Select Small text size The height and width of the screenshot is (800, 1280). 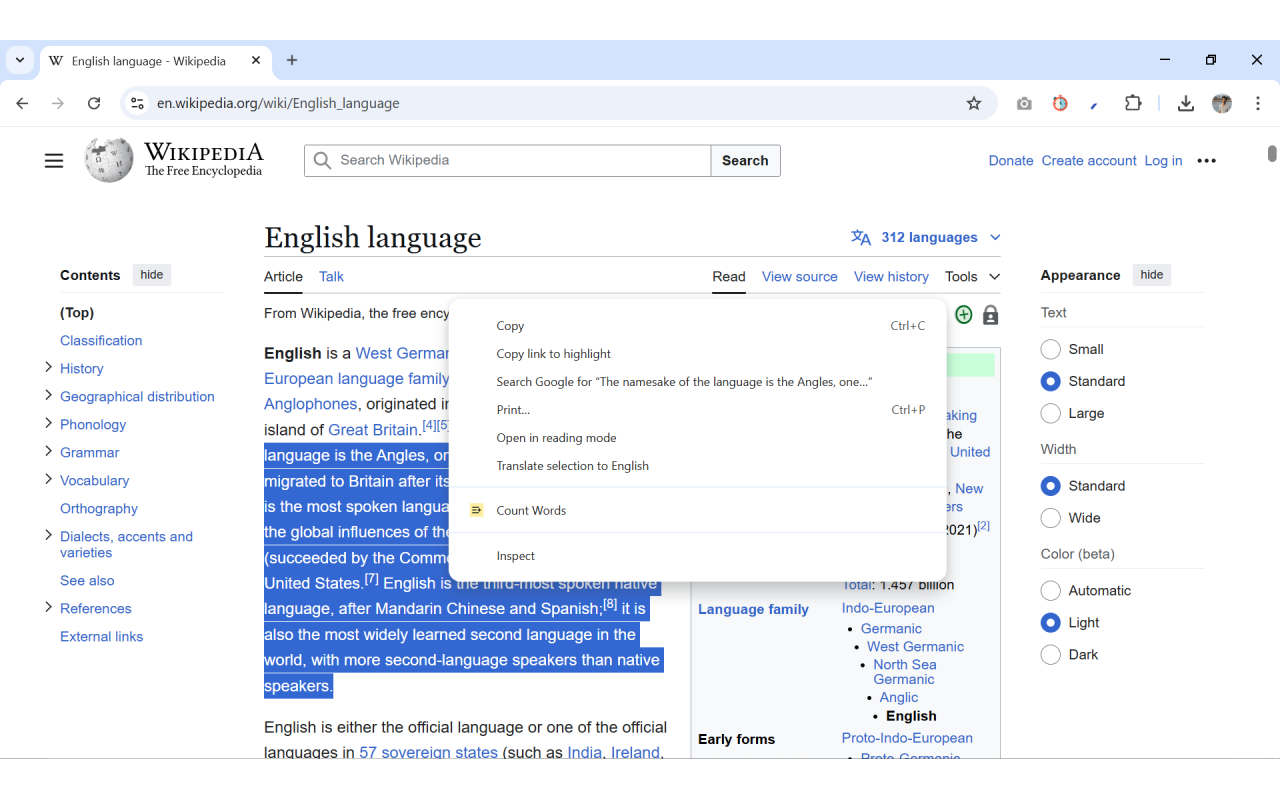tap(1050, 349)
